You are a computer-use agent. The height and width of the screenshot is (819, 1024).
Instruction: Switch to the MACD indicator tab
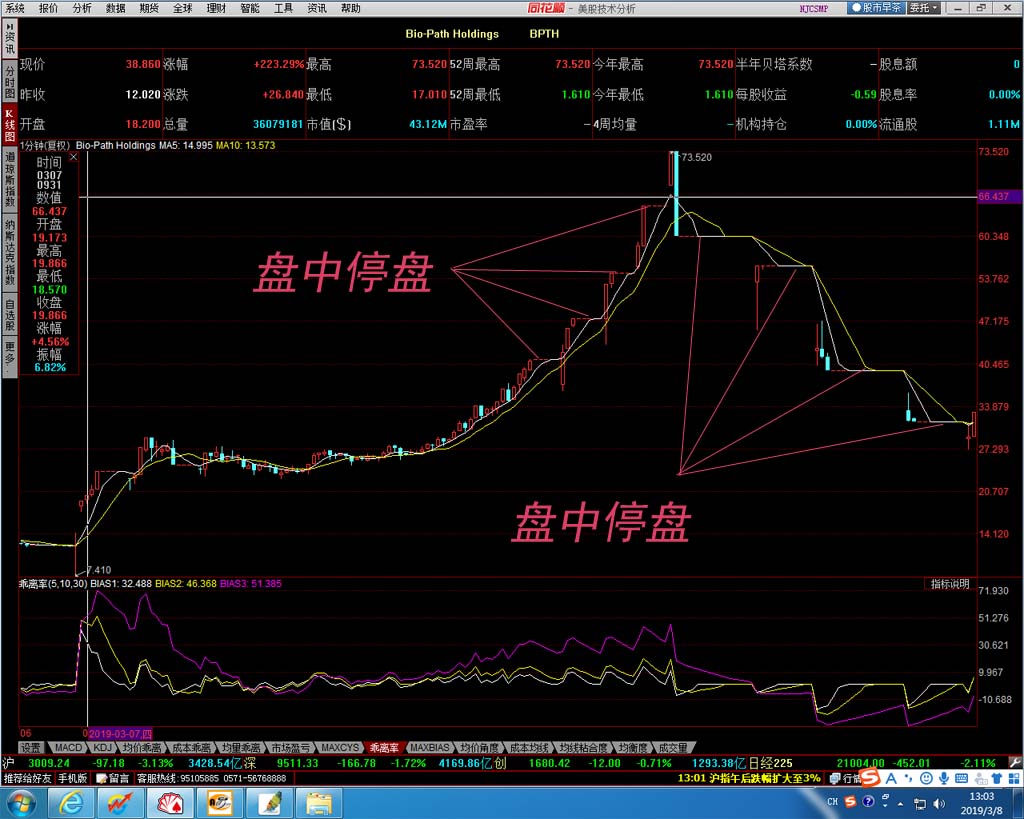68,748
